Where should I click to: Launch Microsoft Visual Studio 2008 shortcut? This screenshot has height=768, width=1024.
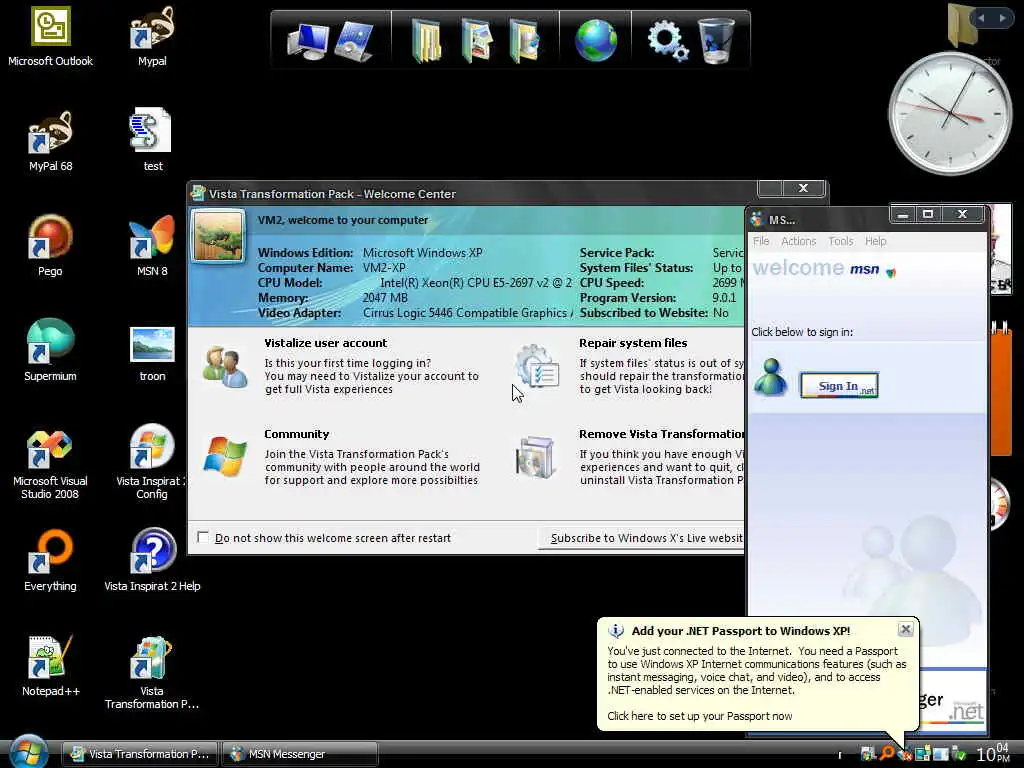click(x=50, y=465)
